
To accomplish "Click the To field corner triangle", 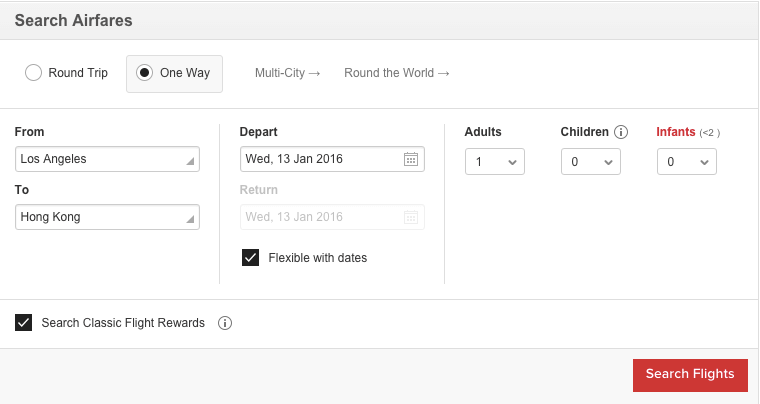I will (x=190, y=219).
